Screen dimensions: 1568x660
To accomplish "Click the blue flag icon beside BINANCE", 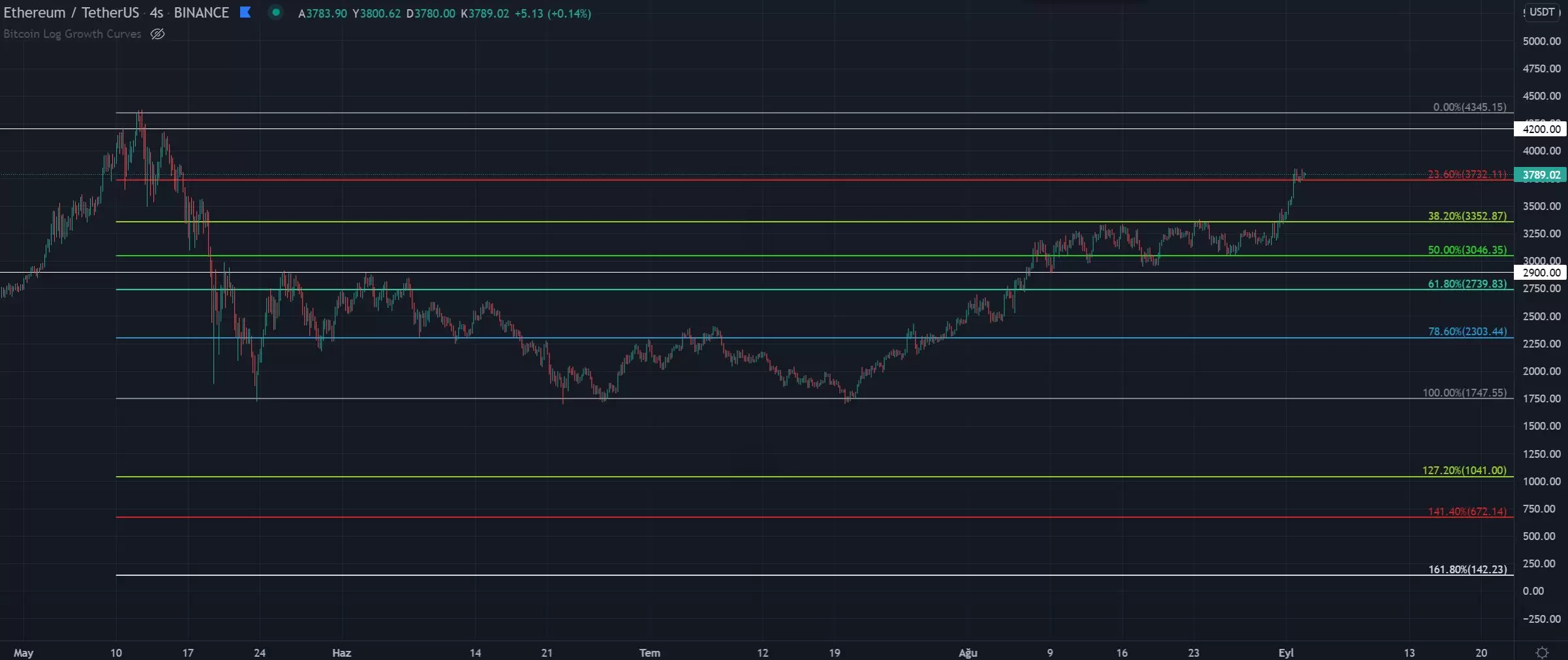I will 245,12.
